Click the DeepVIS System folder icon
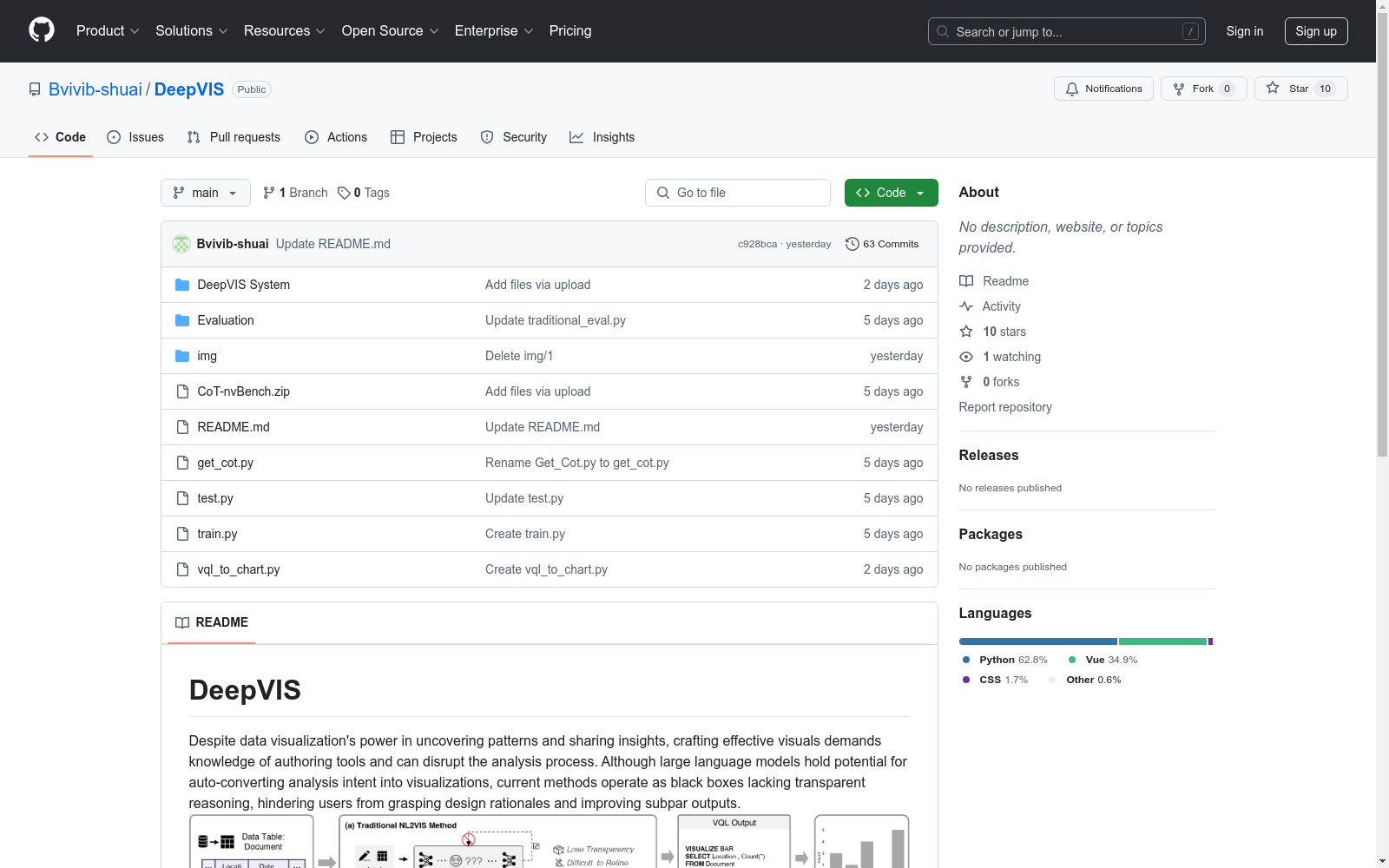This screenshot has width=1389, height=868. [182, 285]
